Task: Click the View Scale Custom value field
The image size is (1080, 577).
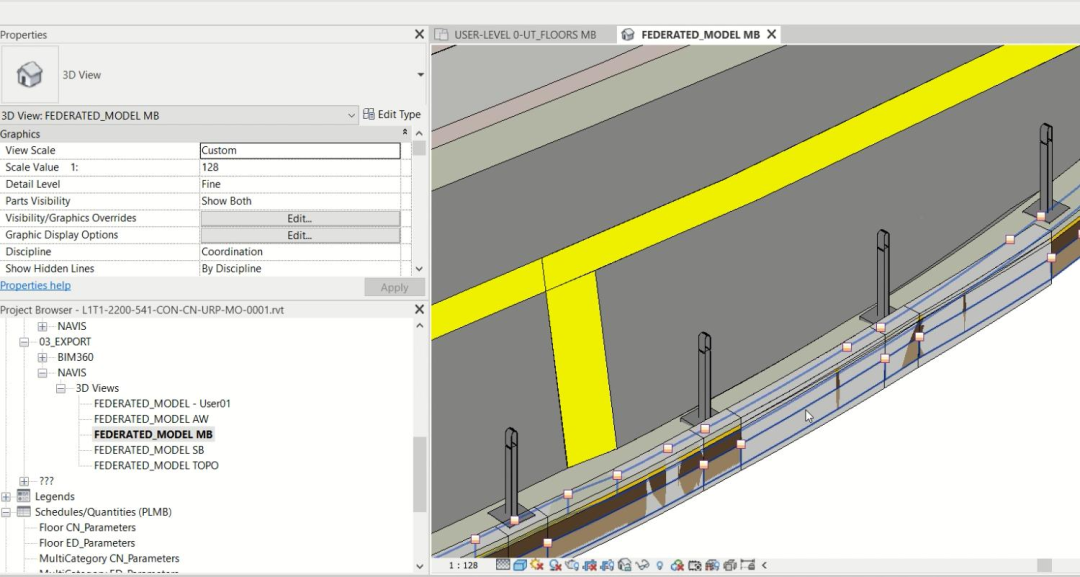Action: click(x=300, y=150)
